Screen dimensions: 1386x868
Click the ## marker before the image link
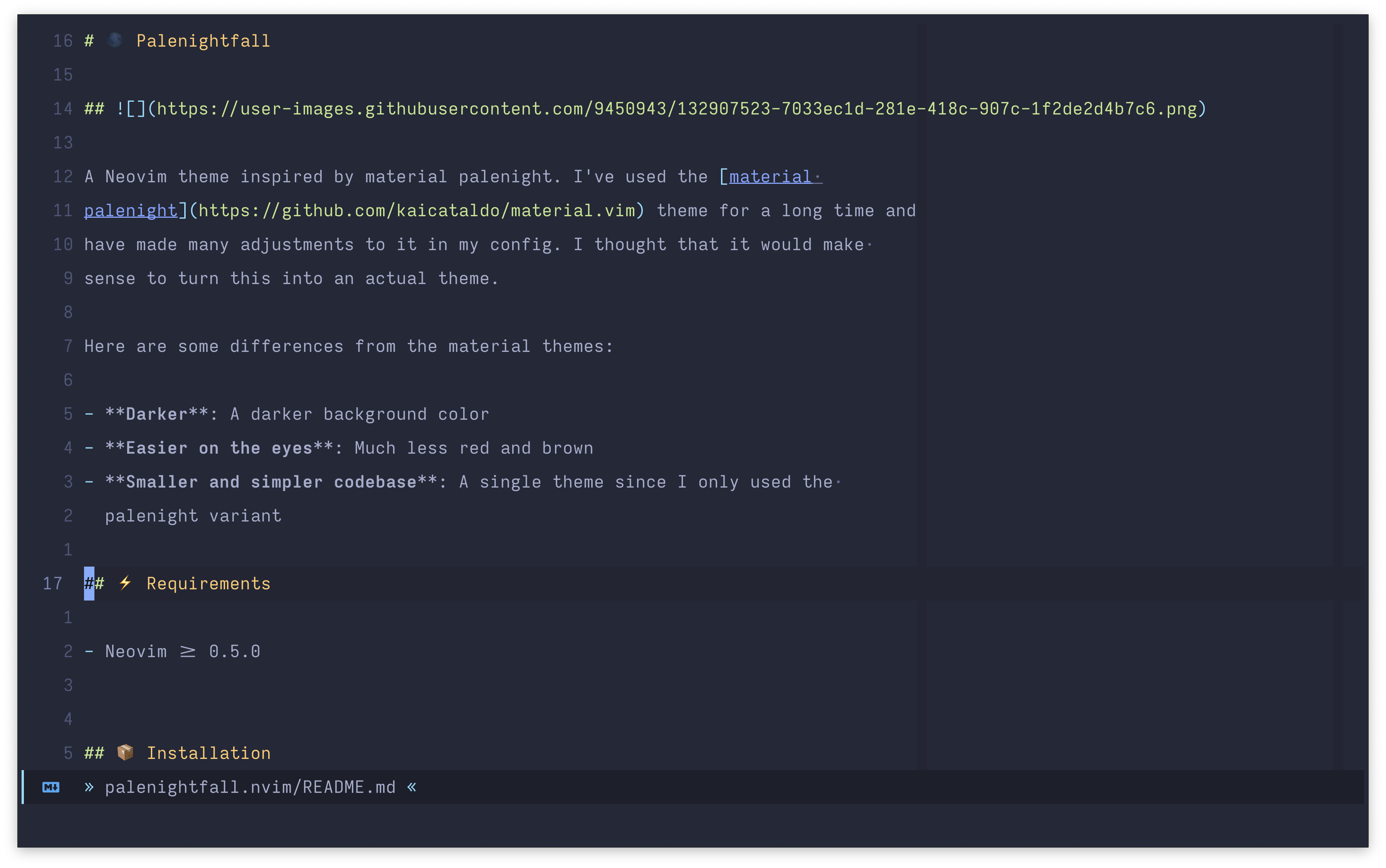point(94,109)
